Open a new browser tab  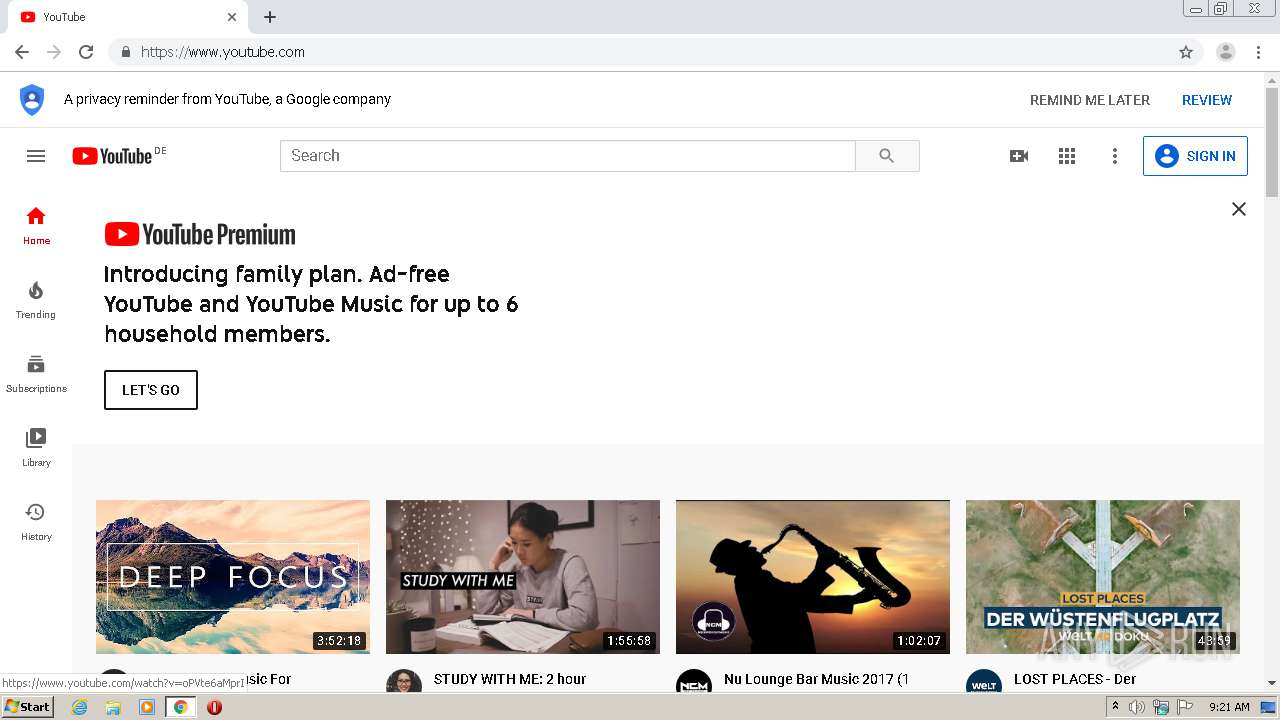coord(270,17)
